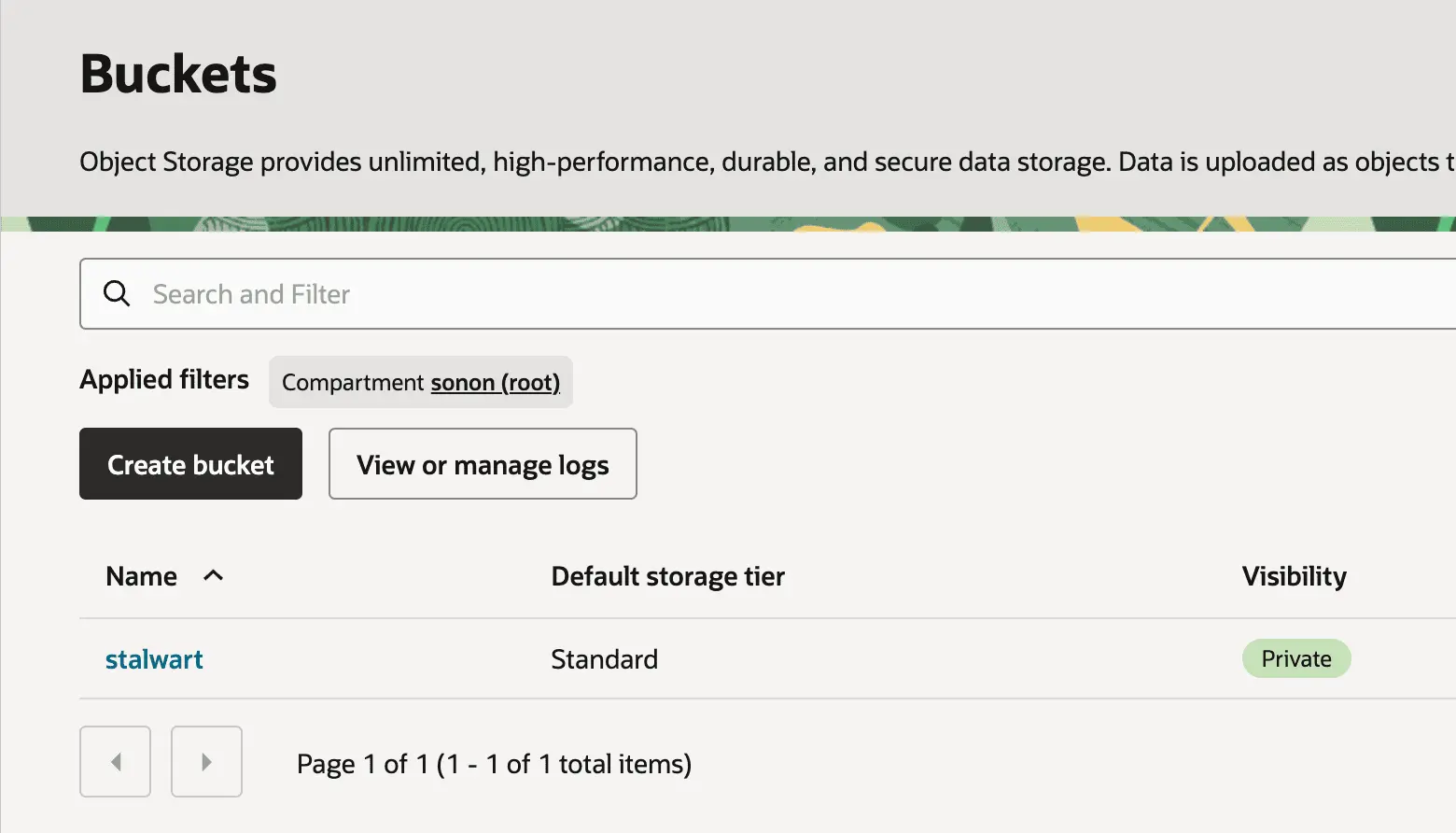Toggle Name sorting to descending order
Viewport: 1456px width, 833px height.
pos(214,575)
